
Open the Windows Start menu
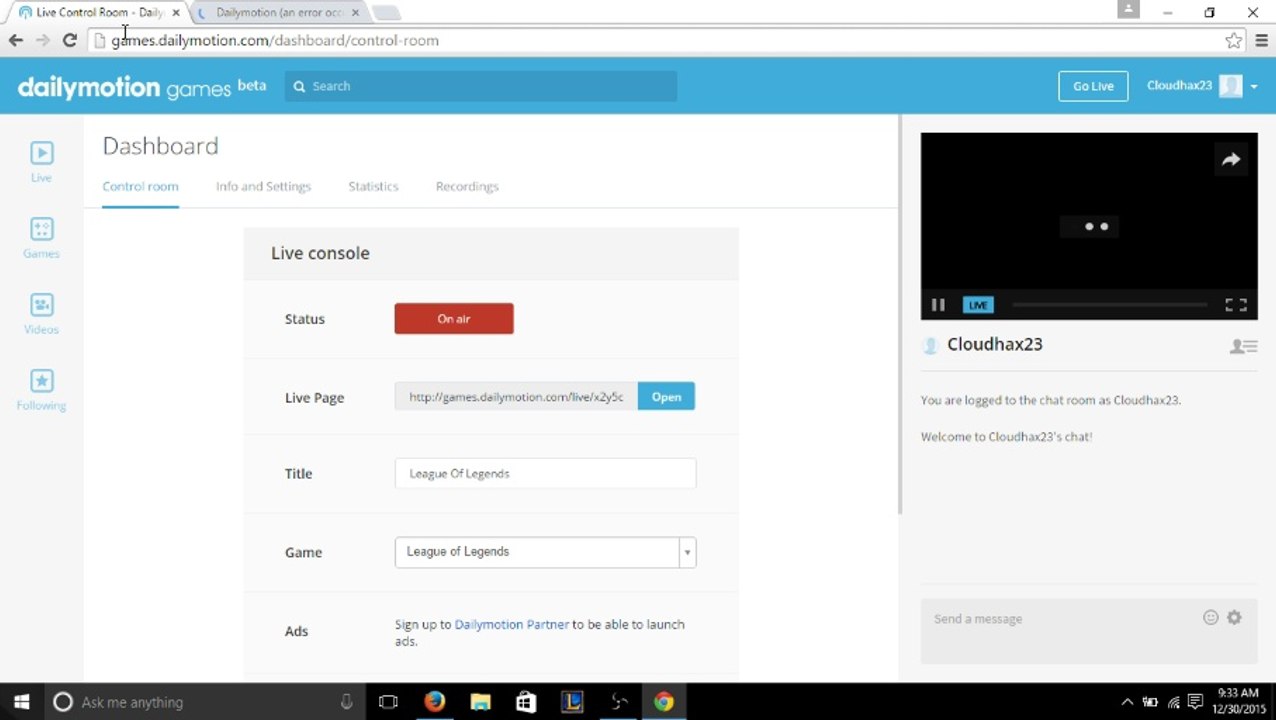tap(21, 702)
